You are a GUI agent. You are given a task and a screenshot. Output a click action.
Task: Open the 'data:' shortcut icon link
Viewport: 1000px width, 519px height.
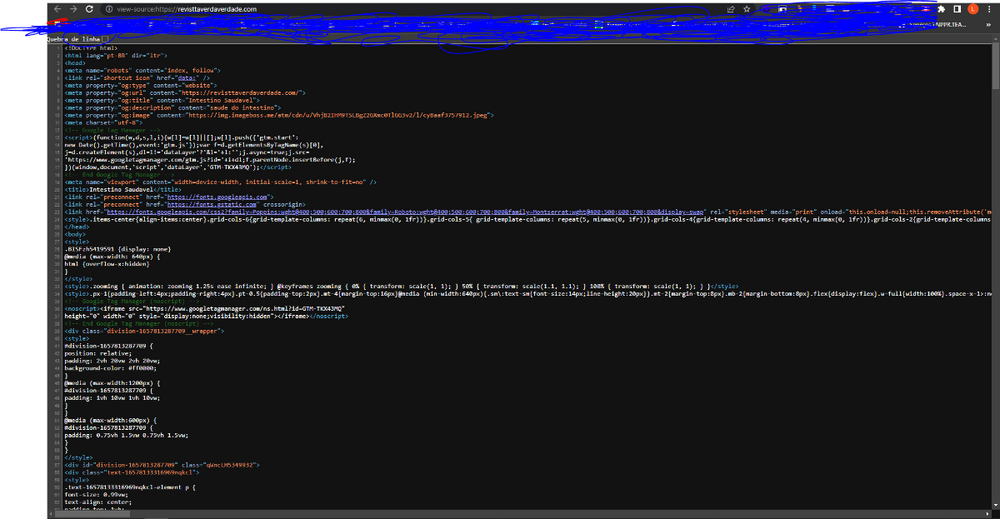click(187, 78)
